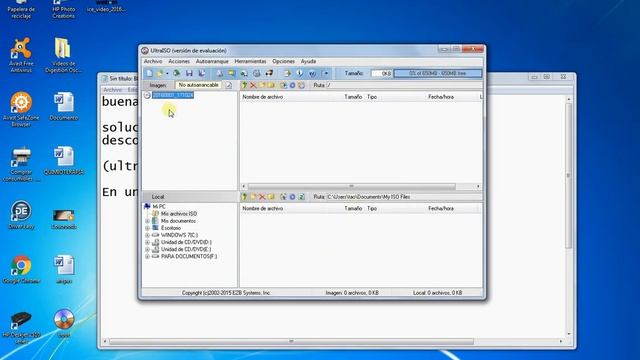Image resolution: width=640 pixels, height=360 pixels.
Task: Click refresh icon in Local toolbar
Action: click(x=302, y=197)
